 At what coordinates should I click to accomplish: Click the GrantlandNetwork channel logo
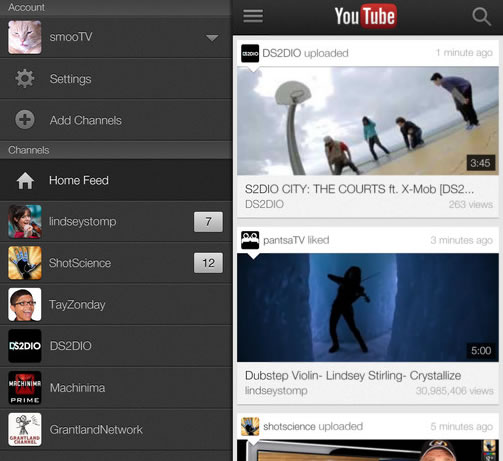click(x=25, y=429)
